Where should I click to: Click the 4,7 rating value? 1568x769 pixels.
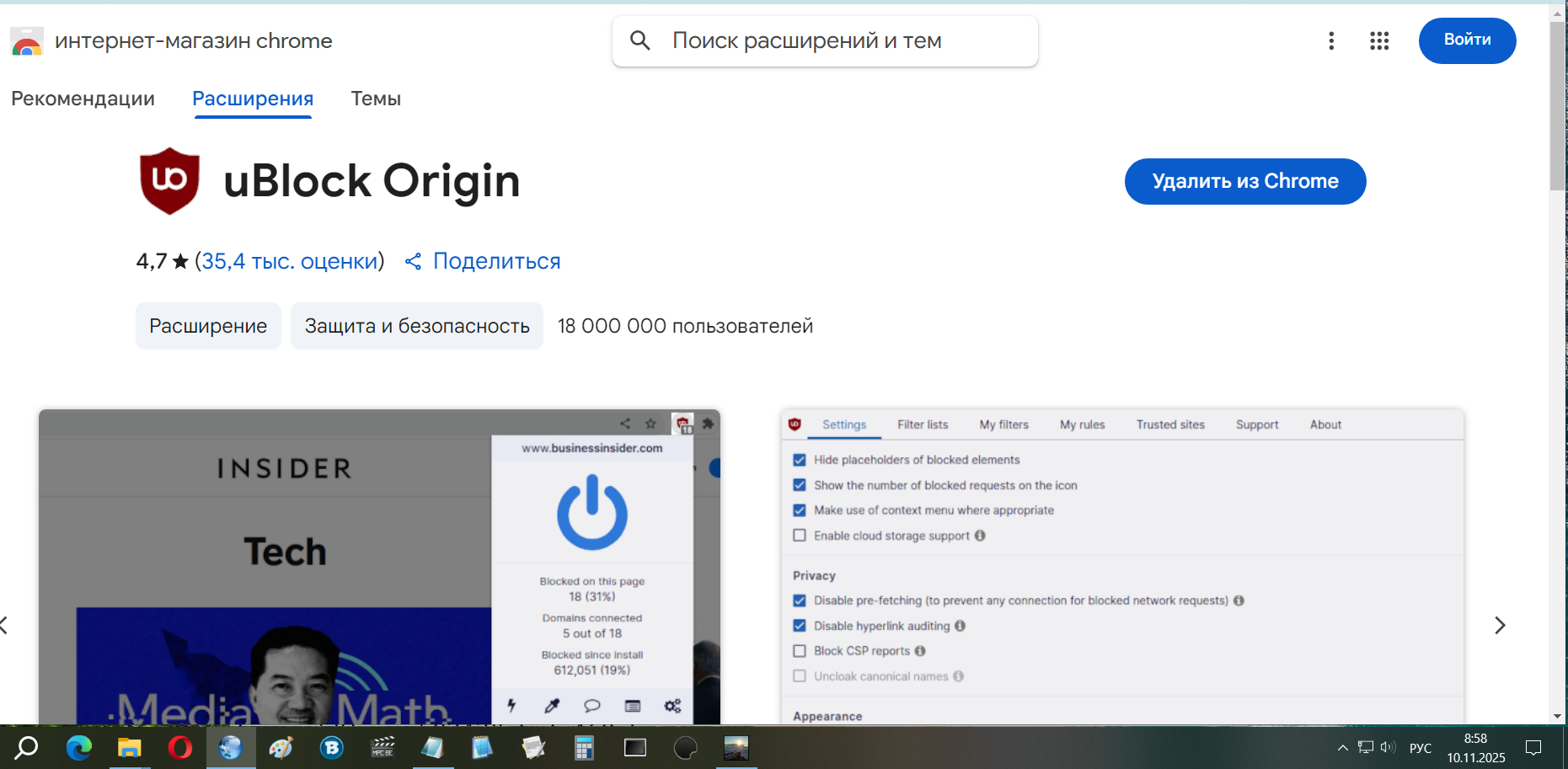click(x=152, y=261)
